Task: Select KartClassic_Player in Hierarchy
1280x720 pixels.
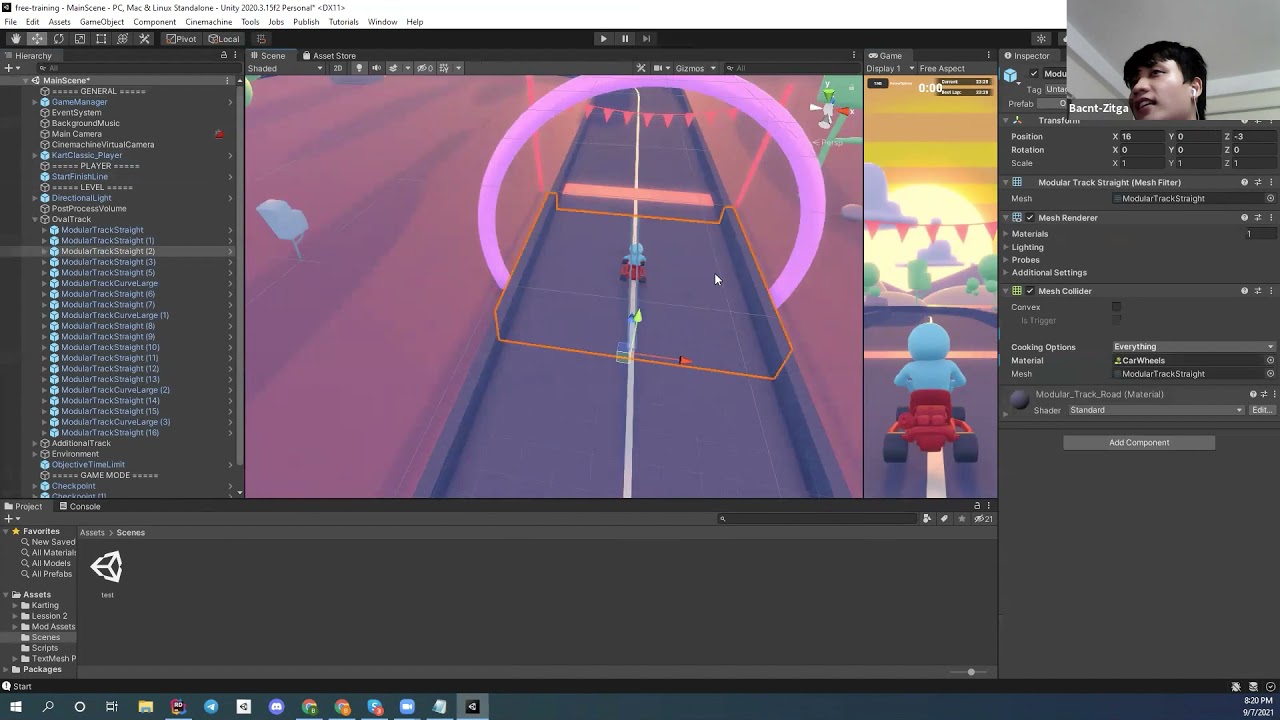Action: (x=86, y=155)
